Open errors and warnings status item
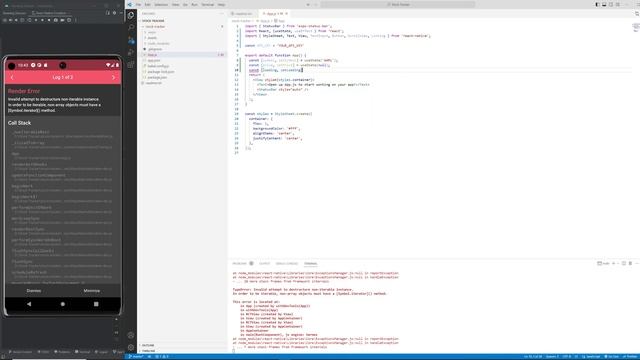 [162, 357]
